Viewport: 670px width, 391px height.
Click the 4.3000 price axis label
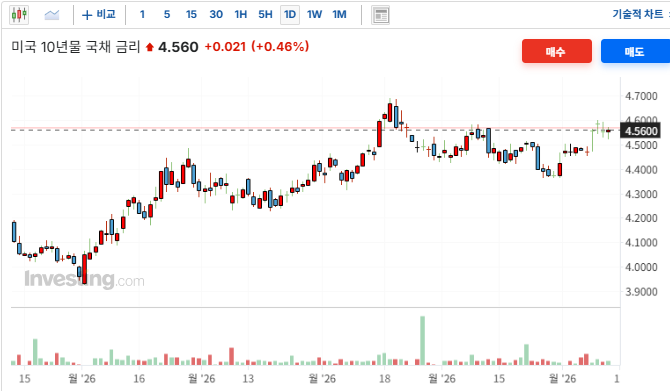[x=641, y=194]
